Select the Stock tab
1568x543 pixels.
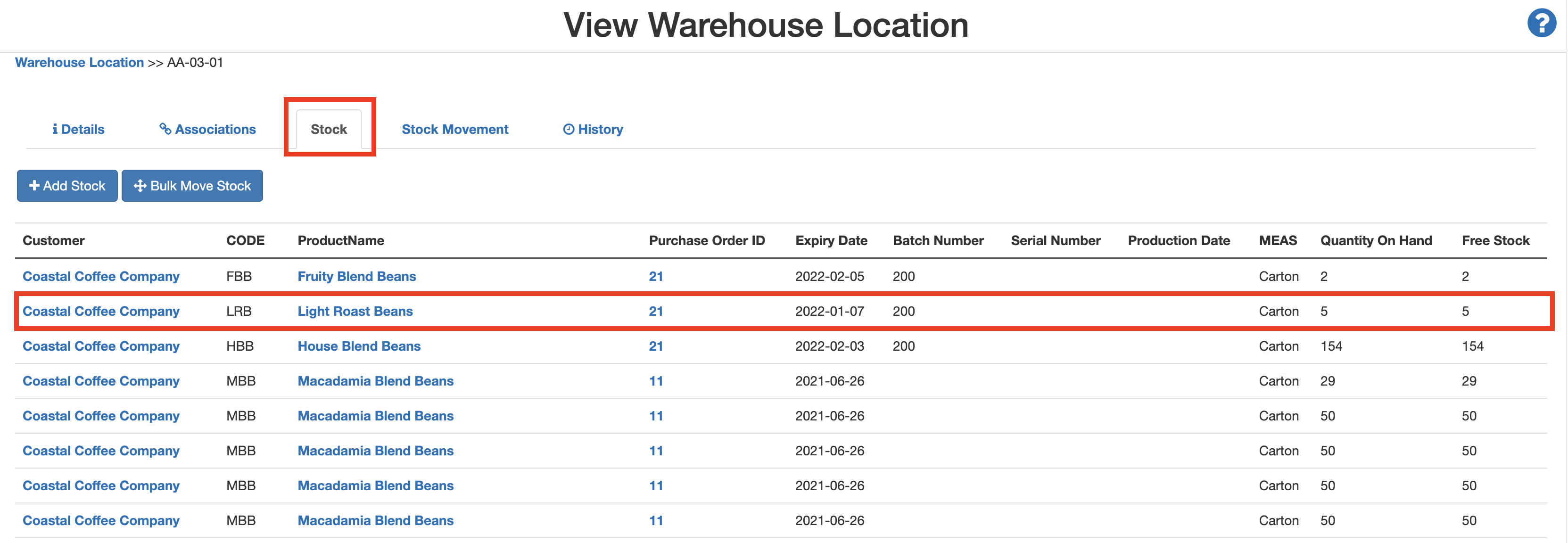coord(328,129)
